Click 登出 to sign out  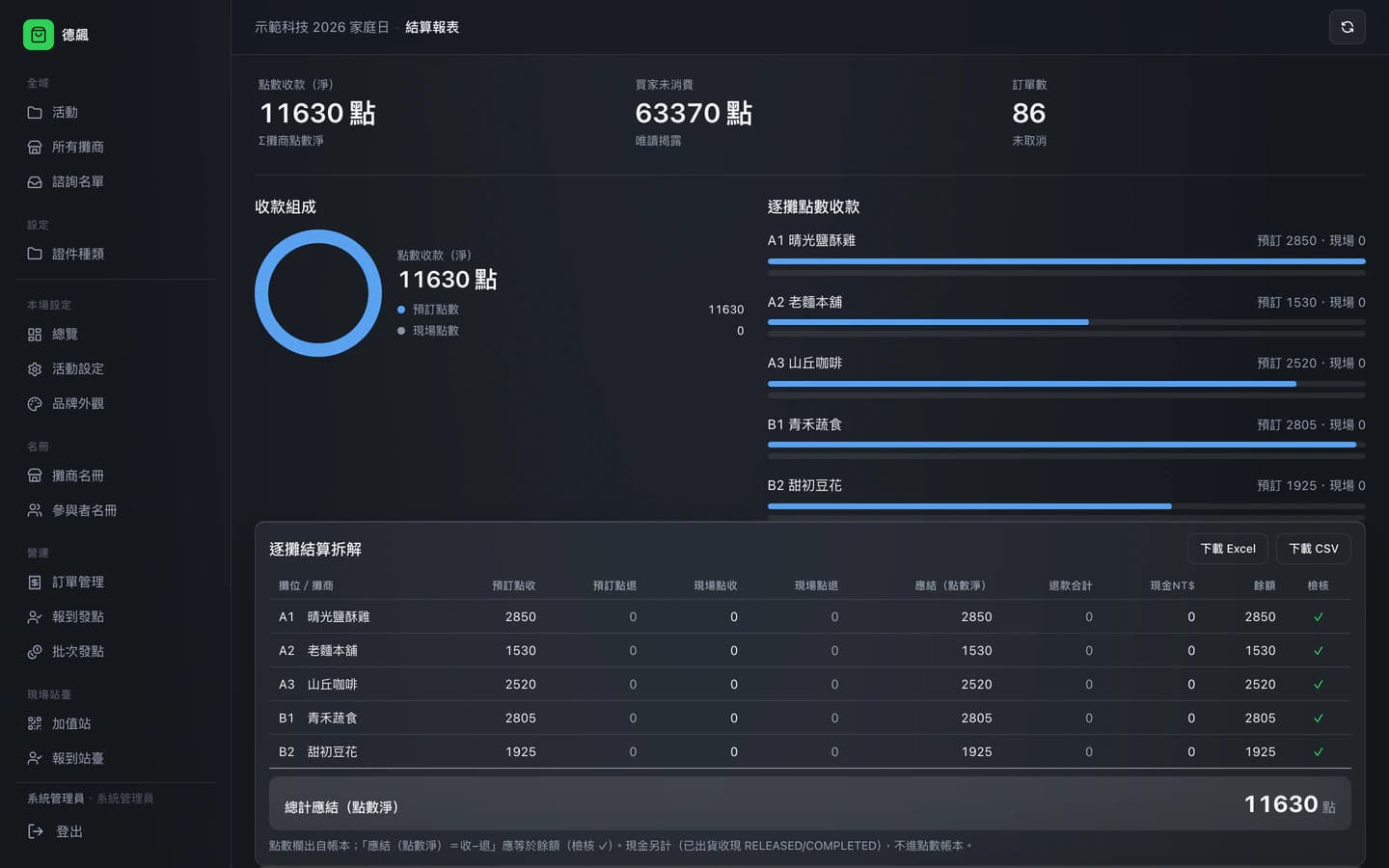tap(116, 831)
